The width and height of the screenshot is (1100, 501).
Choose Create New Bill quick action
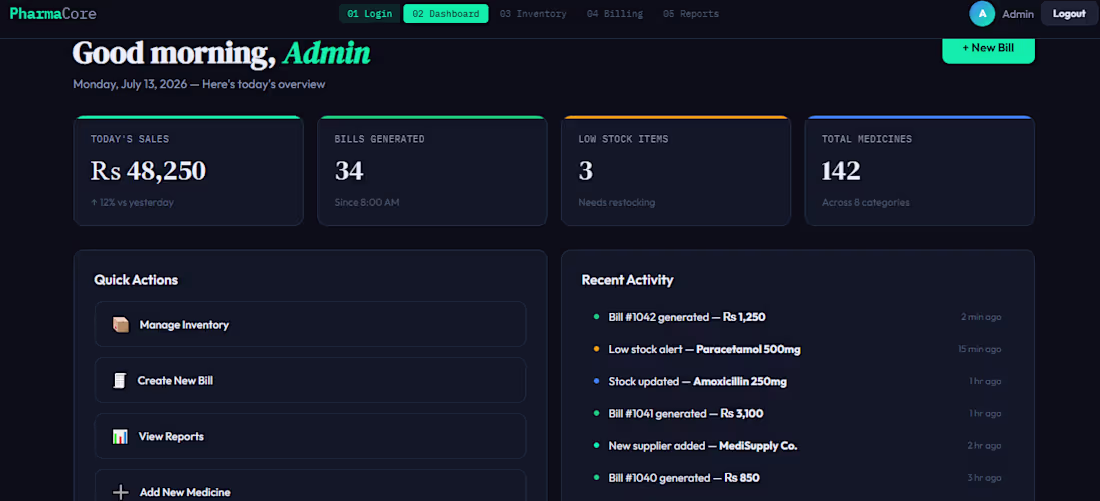(x=310, y=380)
